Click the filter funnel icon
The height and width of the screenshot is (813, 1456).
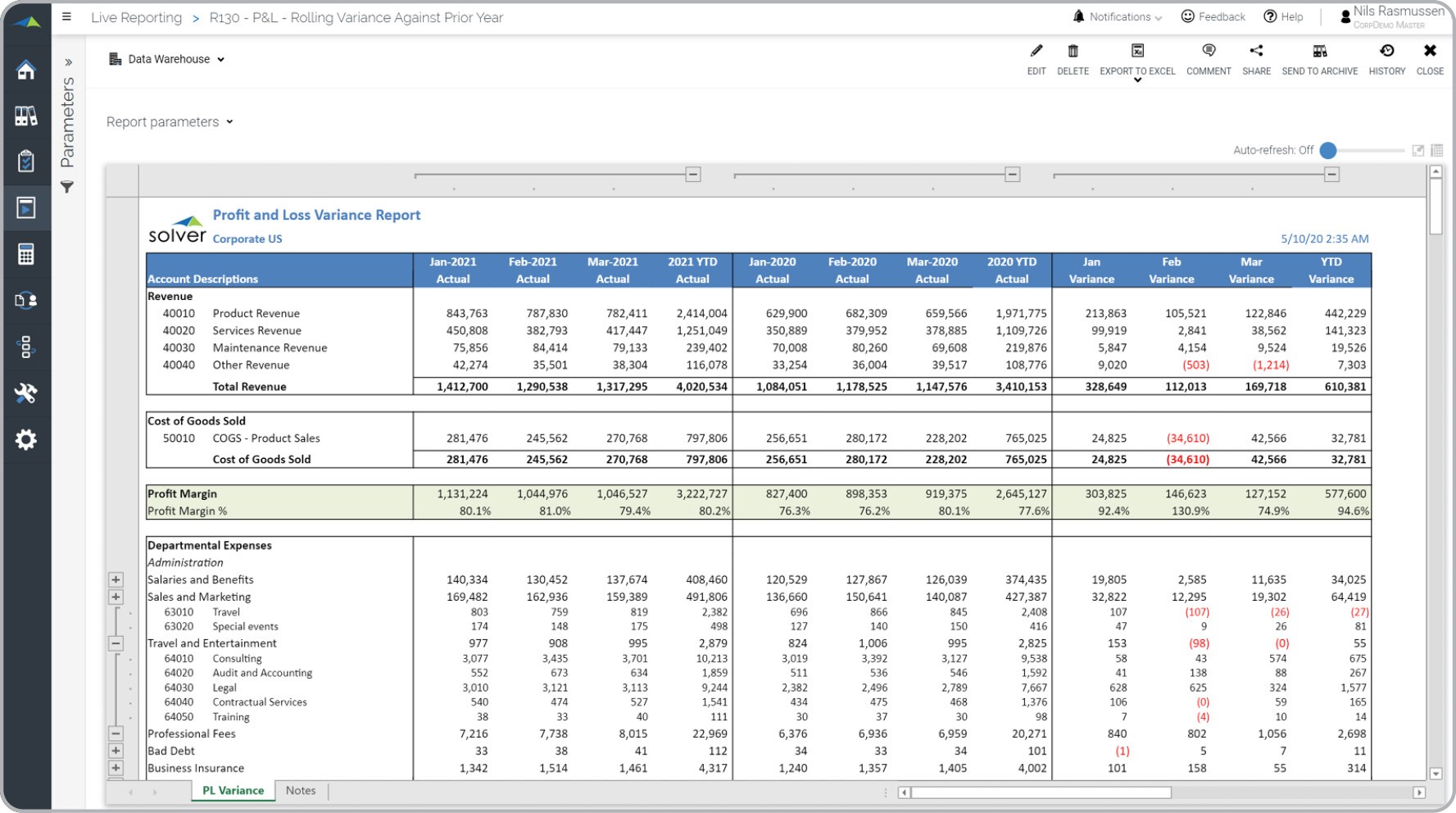pyautogui.click(x=67, y=188)
